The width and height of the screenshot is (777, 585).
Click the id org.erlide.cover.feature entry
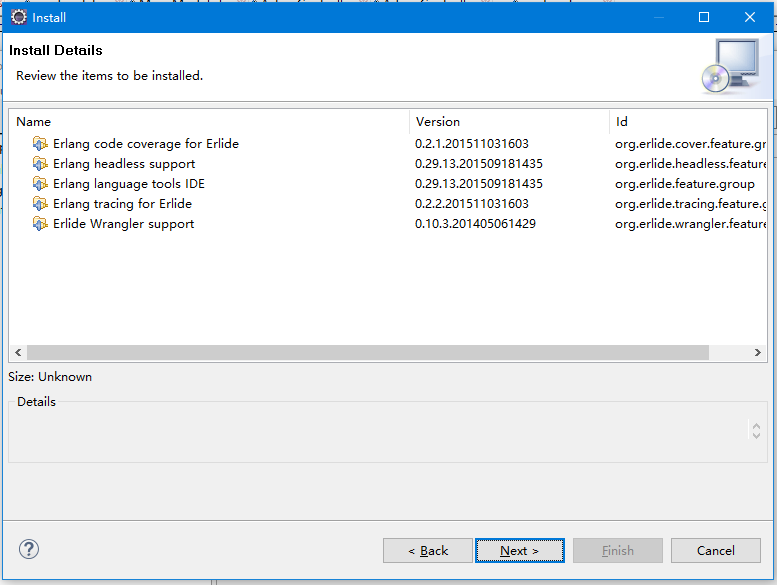tap(691, 144)
